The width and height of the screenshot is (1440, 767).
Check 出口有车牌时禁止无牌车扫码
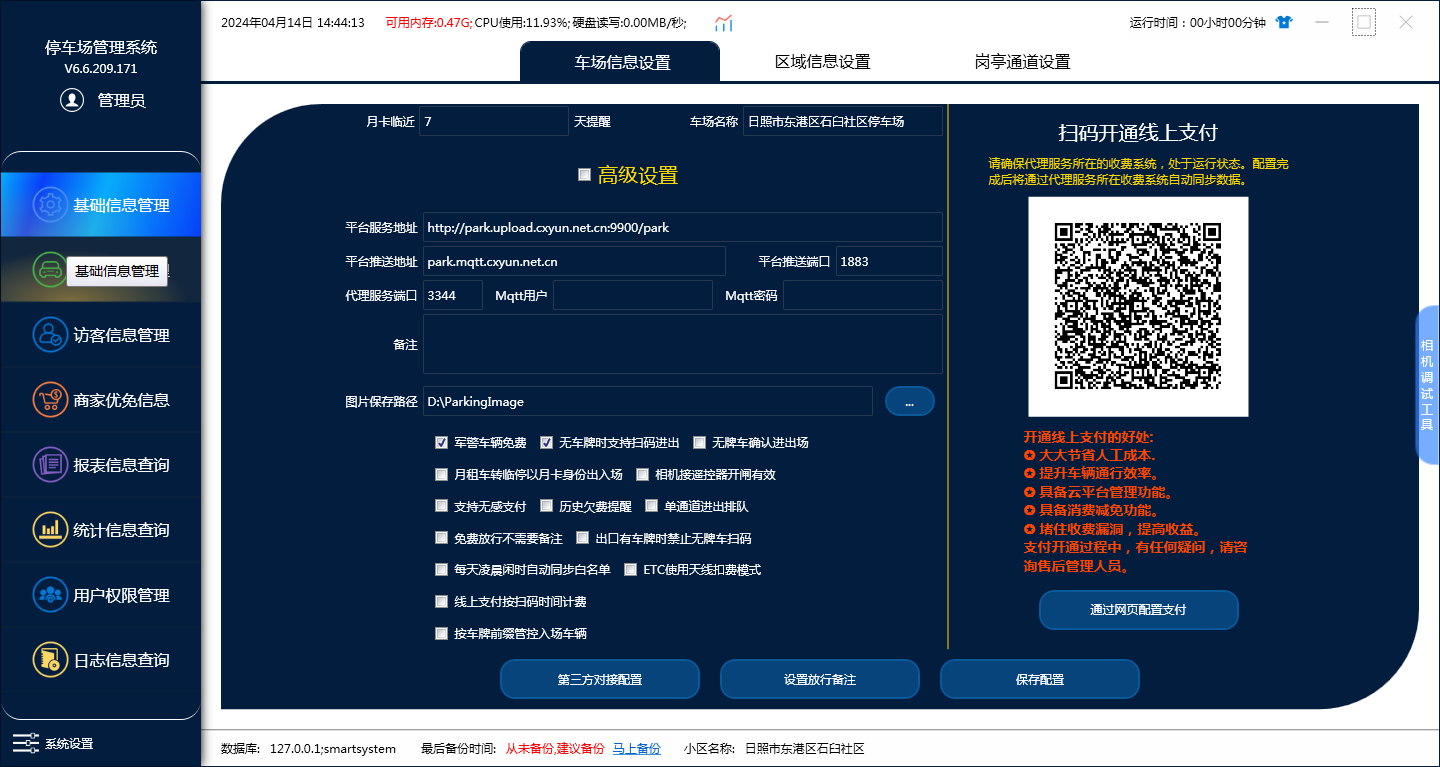point(583,538)
